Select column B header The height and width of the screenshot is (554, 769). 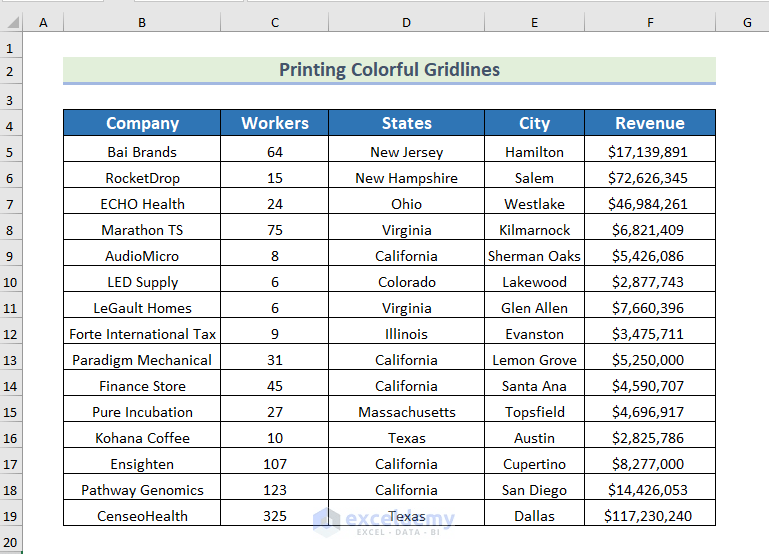[x=142, y=23]
